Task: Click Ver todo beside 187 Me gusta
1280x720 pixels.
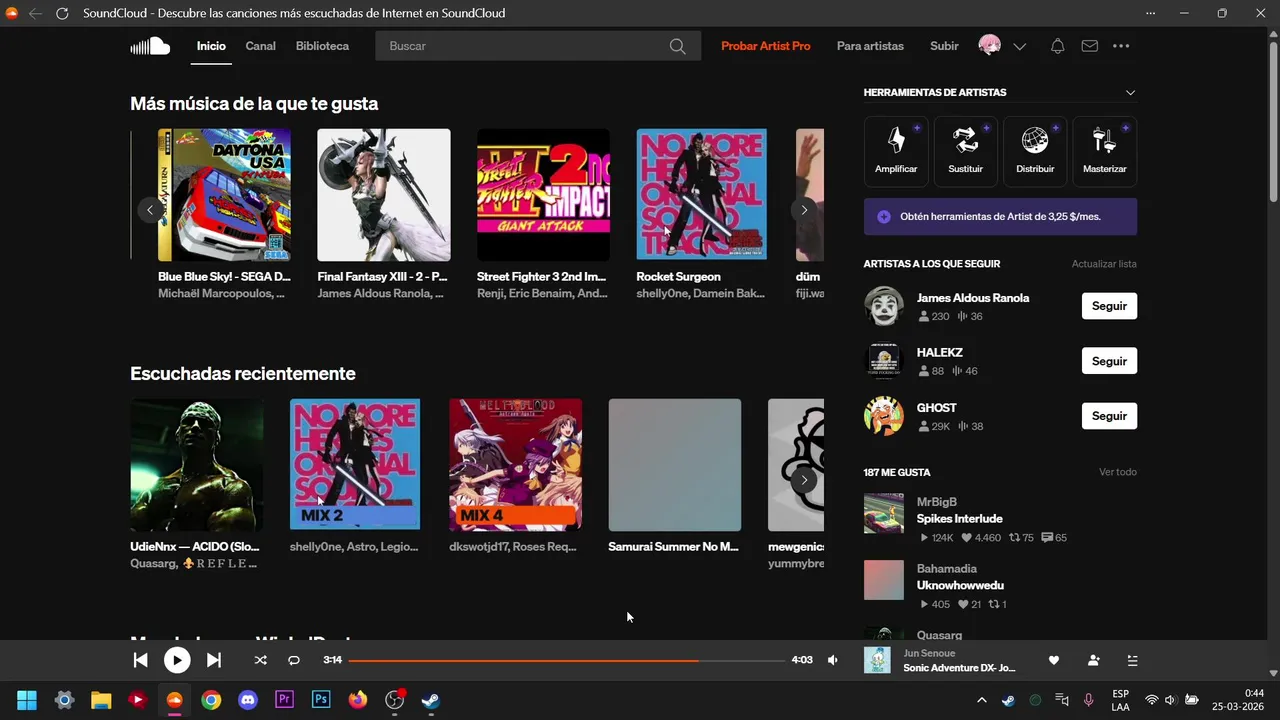Action: point(1117,472)
